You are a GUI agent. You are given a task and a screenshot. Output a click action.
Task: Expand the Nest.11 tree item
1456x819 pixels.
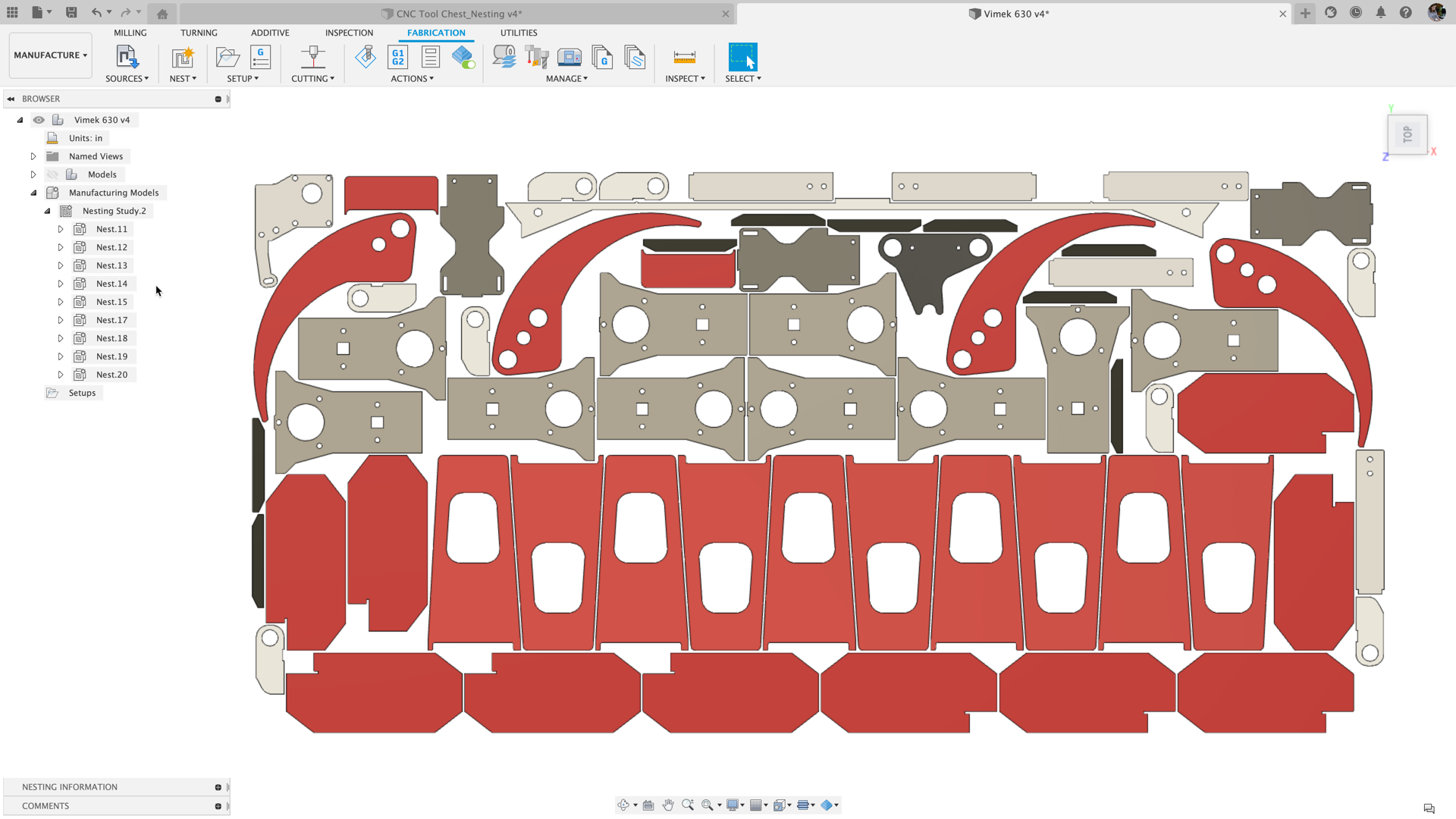[59, 229]
